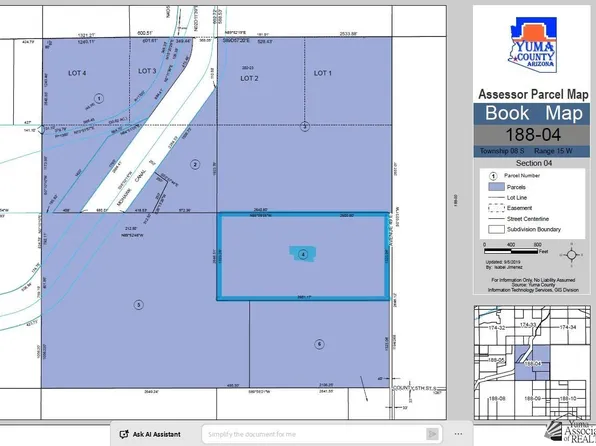Click 174-33 in the index map
This screenshot has height=446, width=596.
528,325
